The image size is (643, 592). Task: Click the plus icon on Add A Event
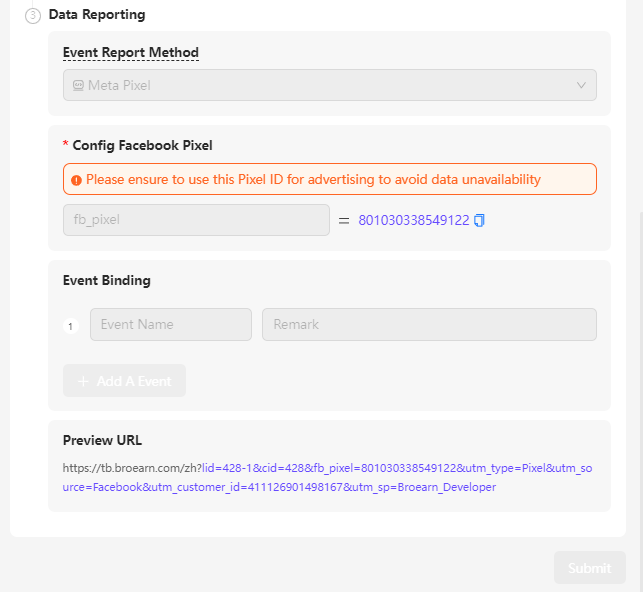83,381
